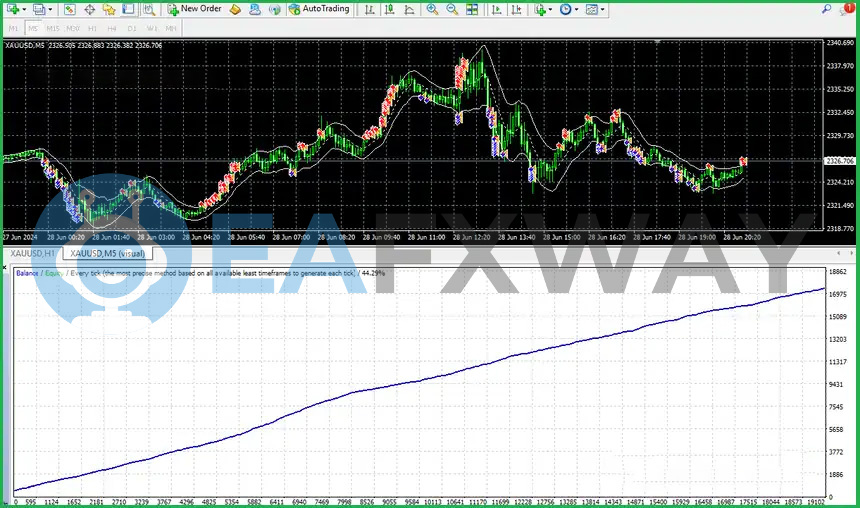Click the 28 Jun 11:00 time label
860x508 pixels.
tap(427, 238)
